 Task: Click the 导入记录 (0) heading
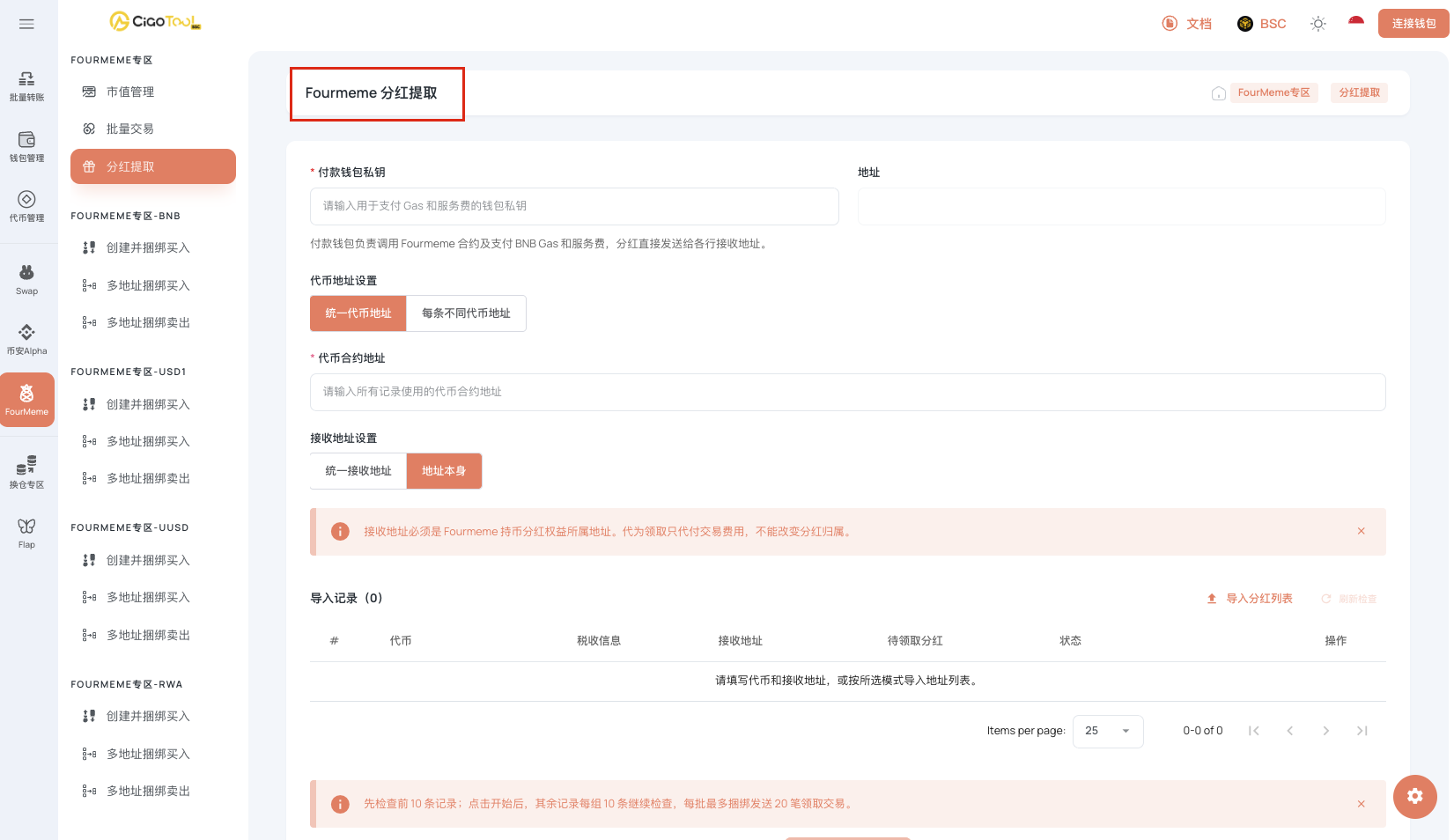[x=346, y=599]
